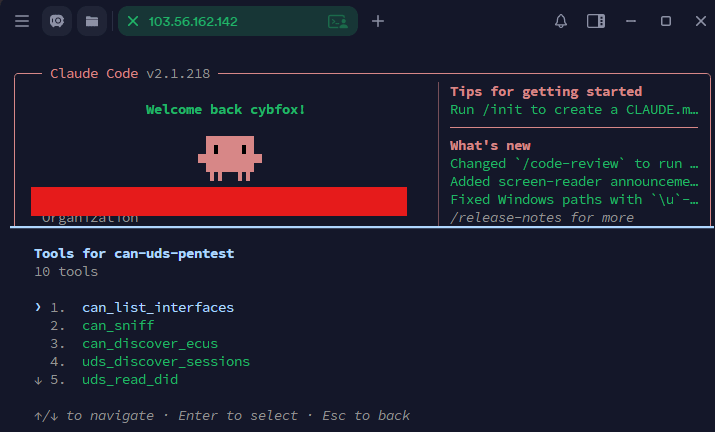This screenshot has height=432, width=715.
Task: Select can_discover_ecus tool
Action: click(x=150, y=344)
